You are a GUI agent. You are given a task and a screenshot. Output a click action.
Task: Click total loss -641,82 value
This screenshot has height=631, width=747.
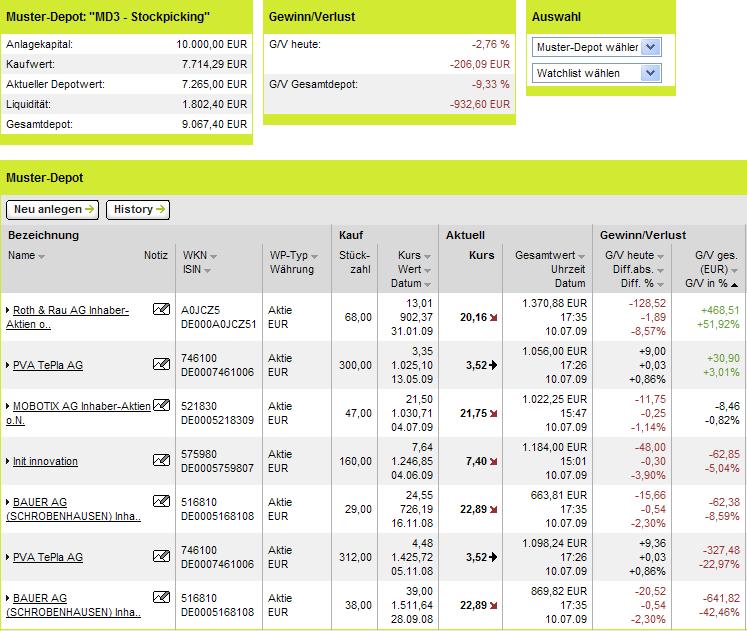tap(721, 598)
